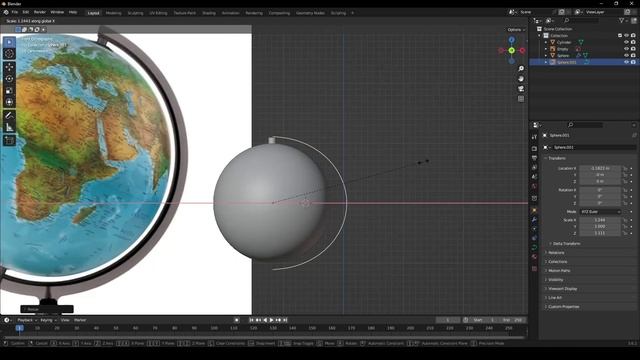This screenshot has height=360, width=640.
Task: Open the Texture properties tab
Action: pos(534,269)
